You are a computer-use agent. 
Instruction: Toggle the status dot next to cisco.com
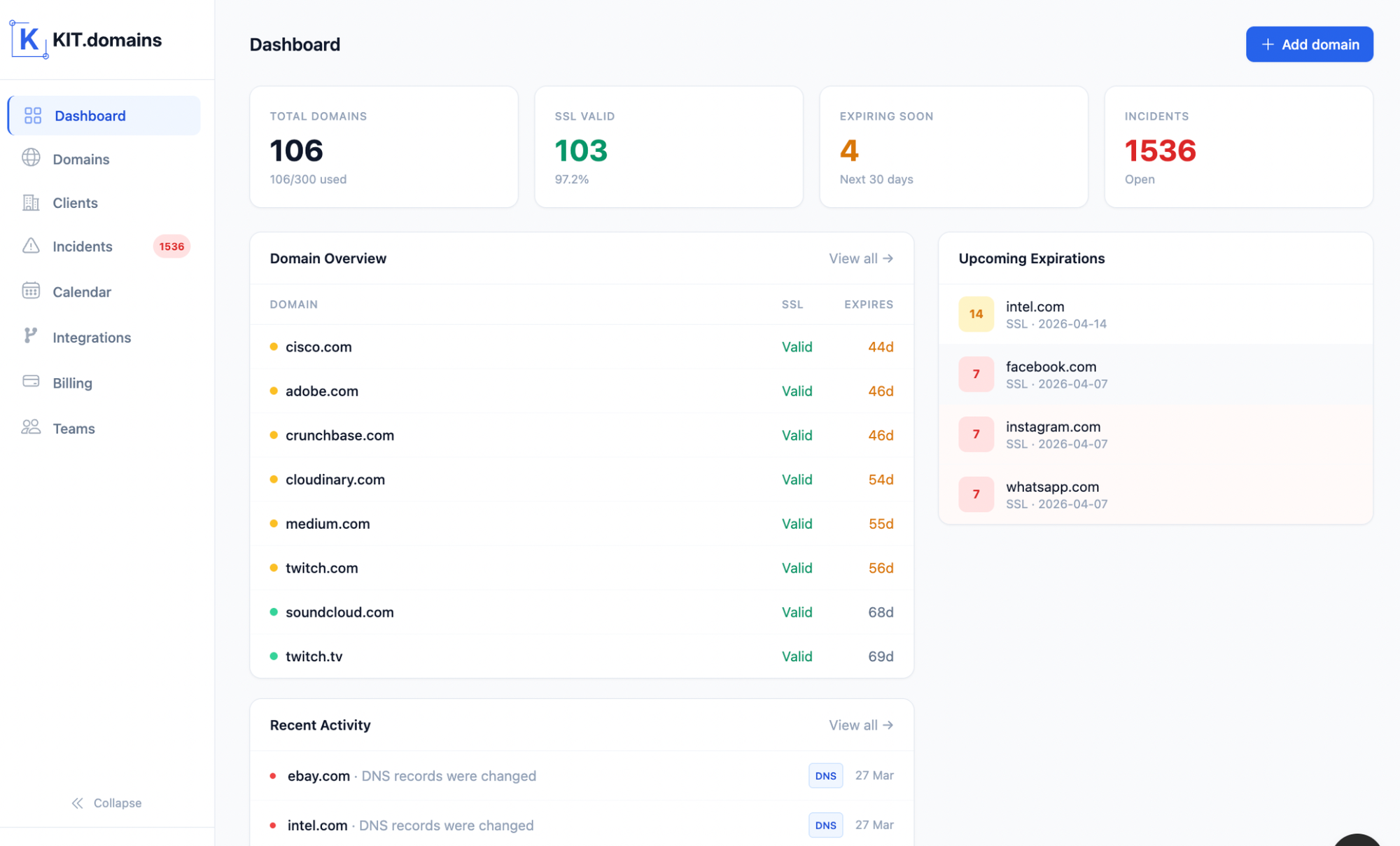(x=273, y=347)
